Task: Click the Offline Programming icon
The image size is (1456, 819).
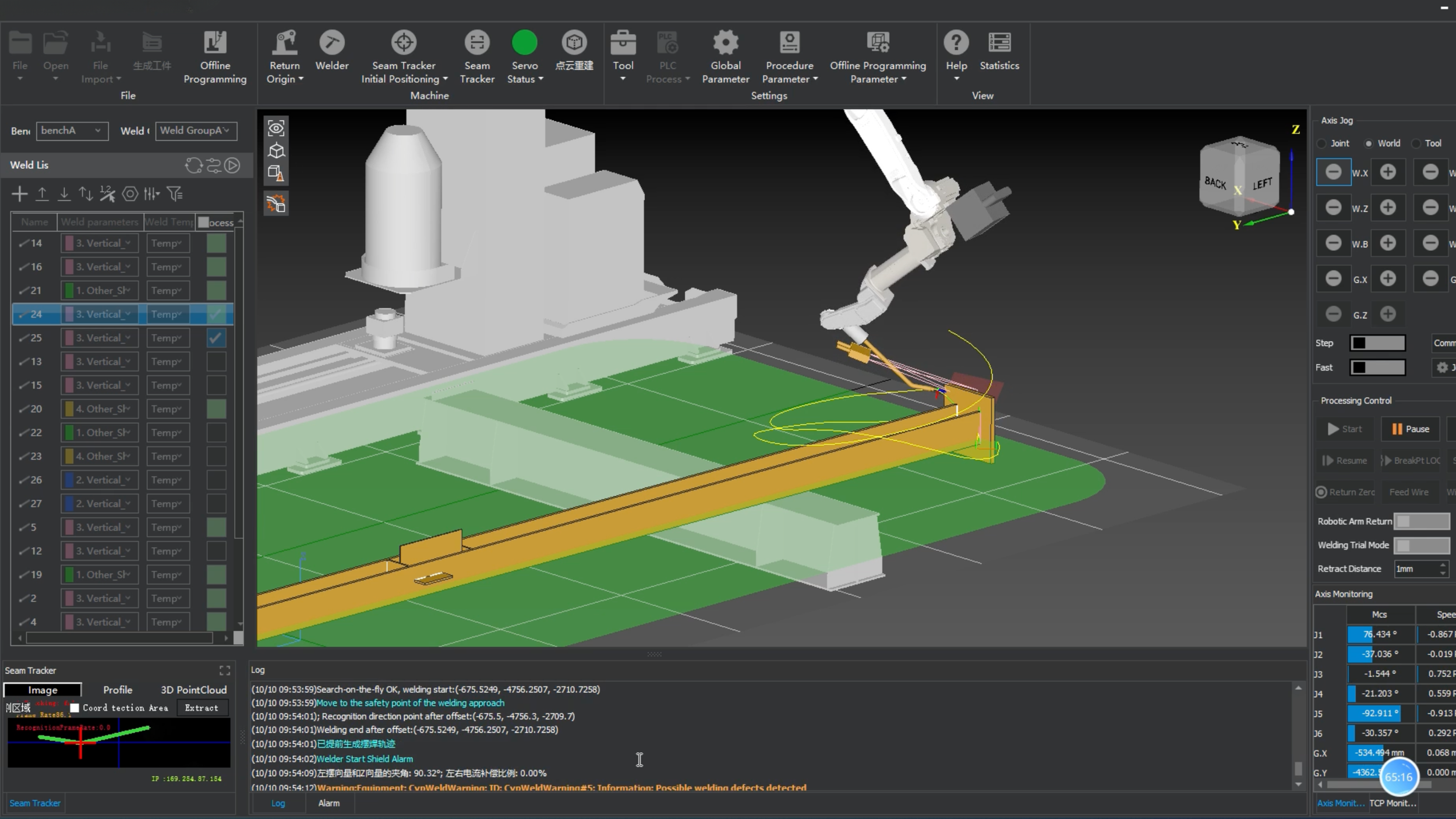Action: pyautogui.click(x=215, y=43)
